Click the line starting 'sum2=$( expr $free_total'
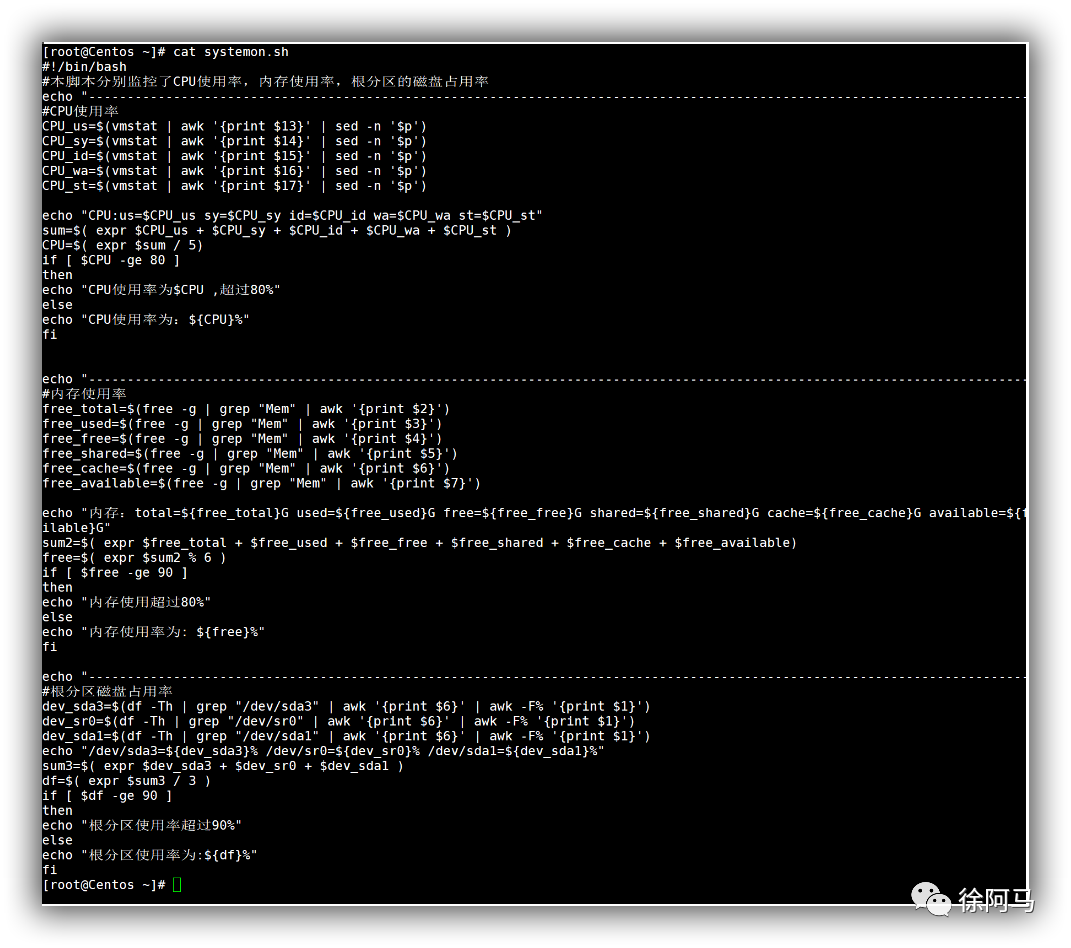 click(x=419, y=543)
